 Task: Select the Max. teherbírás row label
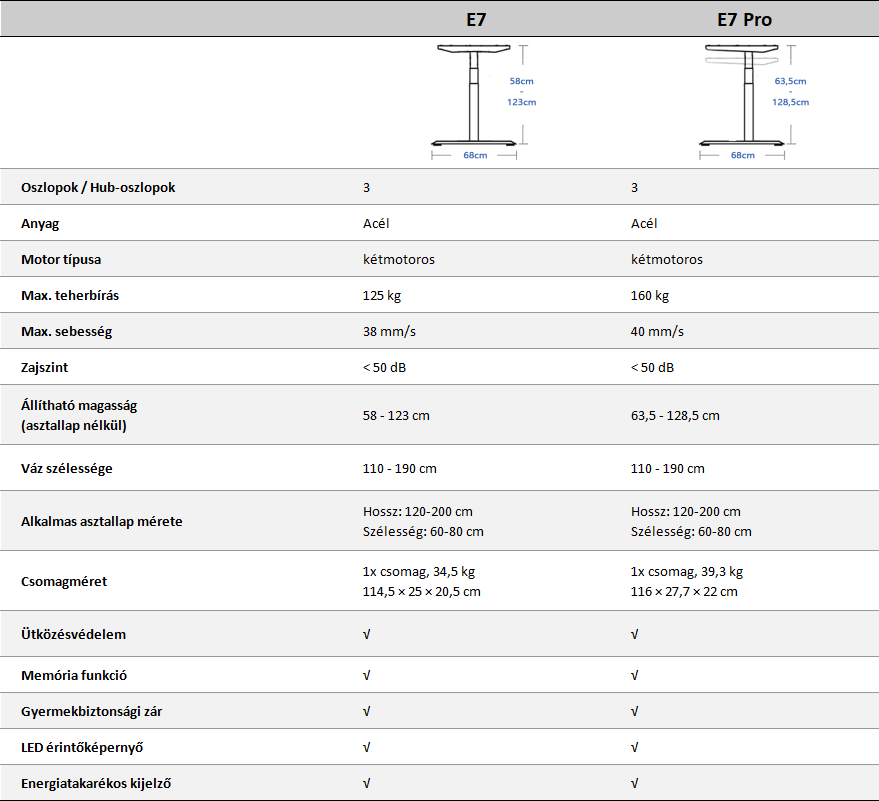tap(77, 296)
